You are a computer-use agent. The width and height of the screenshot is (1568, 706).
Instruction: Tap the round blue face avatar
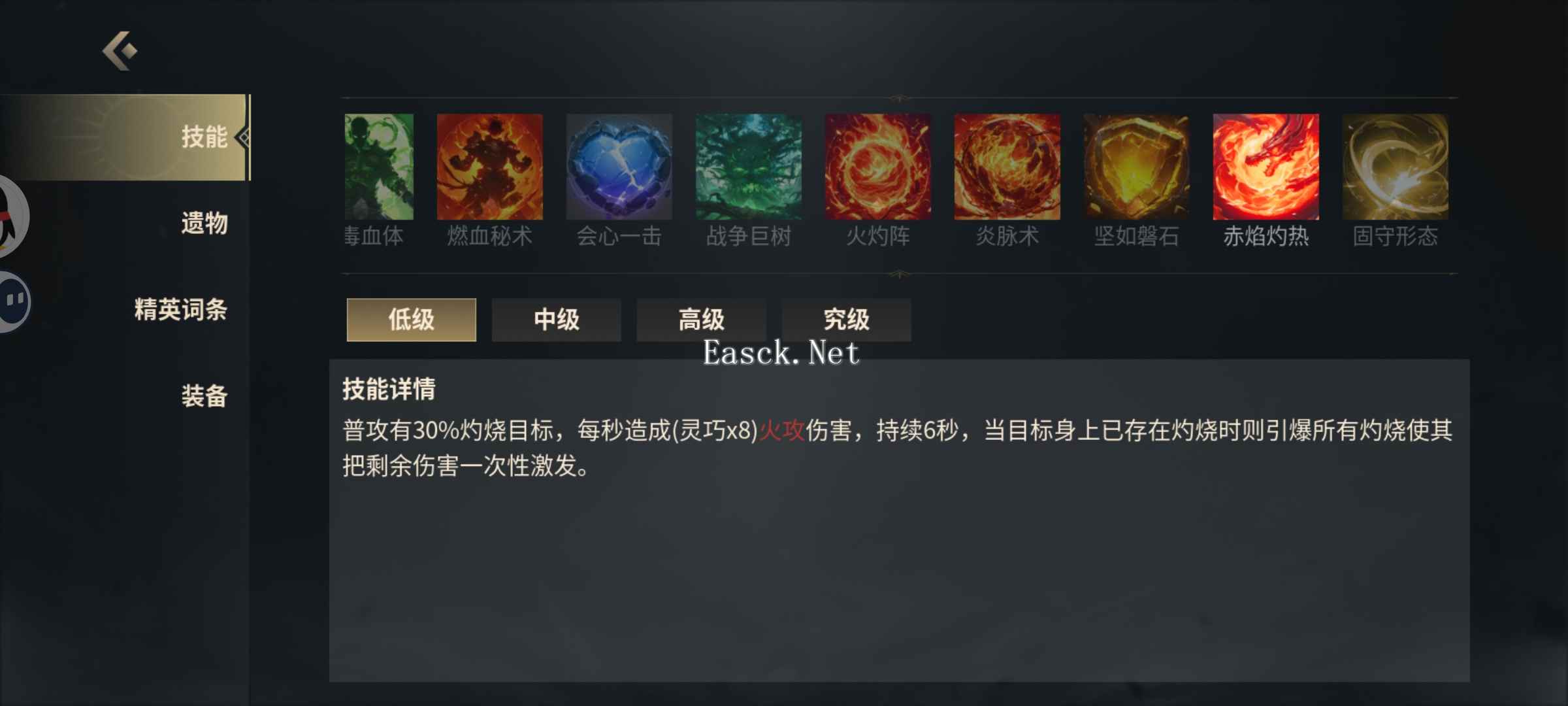(x=14, y=302)
